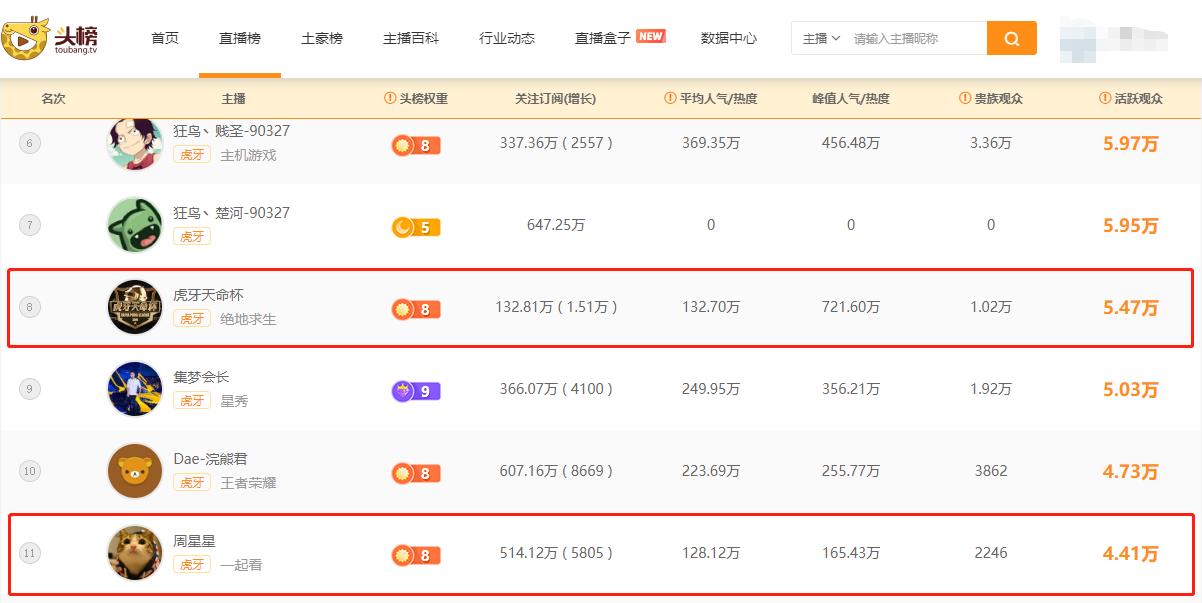Open the 数据中心 page

pyautogui.click(x=725, y=38)
